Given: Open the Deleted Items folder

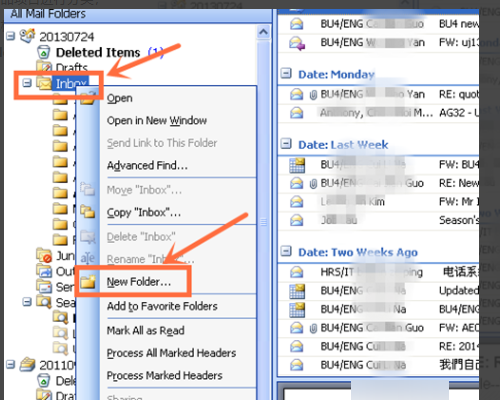Looking at the screenshot, I should [98, 52].
